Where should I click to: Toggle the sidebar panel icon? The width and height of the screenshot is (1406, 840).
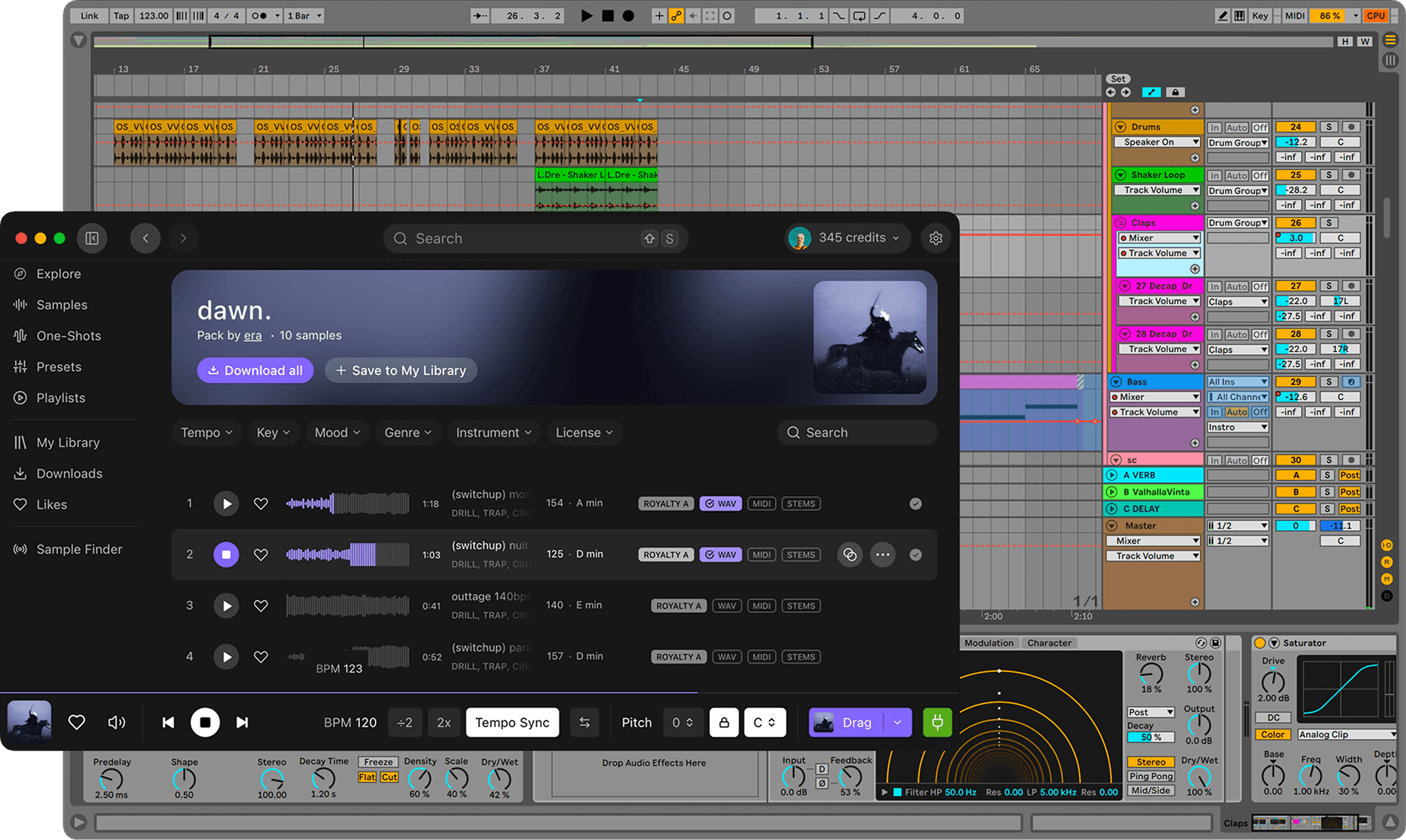(x=92, y=238)
